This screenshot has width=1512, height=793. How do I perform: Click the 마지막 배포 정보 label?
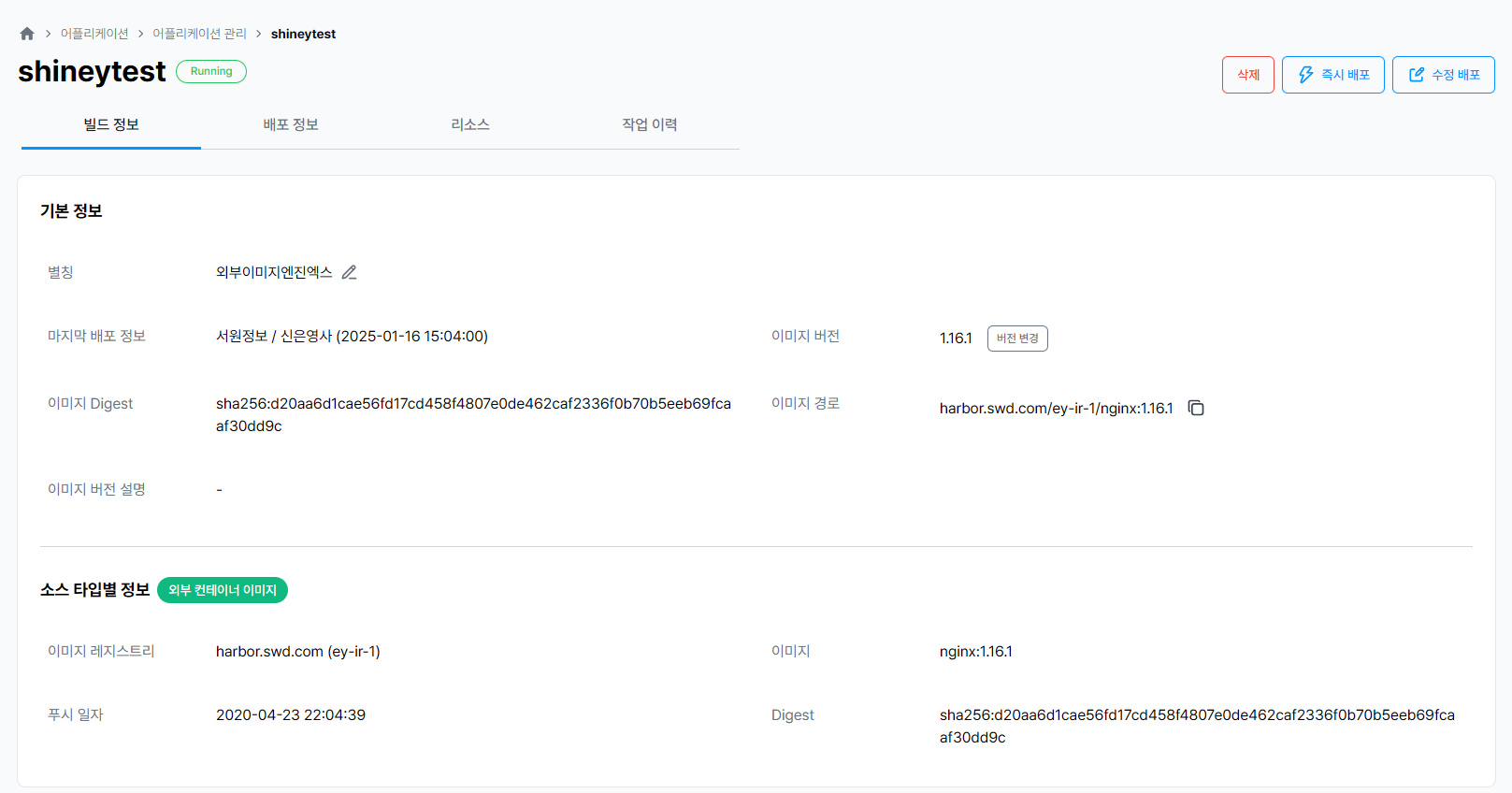[96, 337]
